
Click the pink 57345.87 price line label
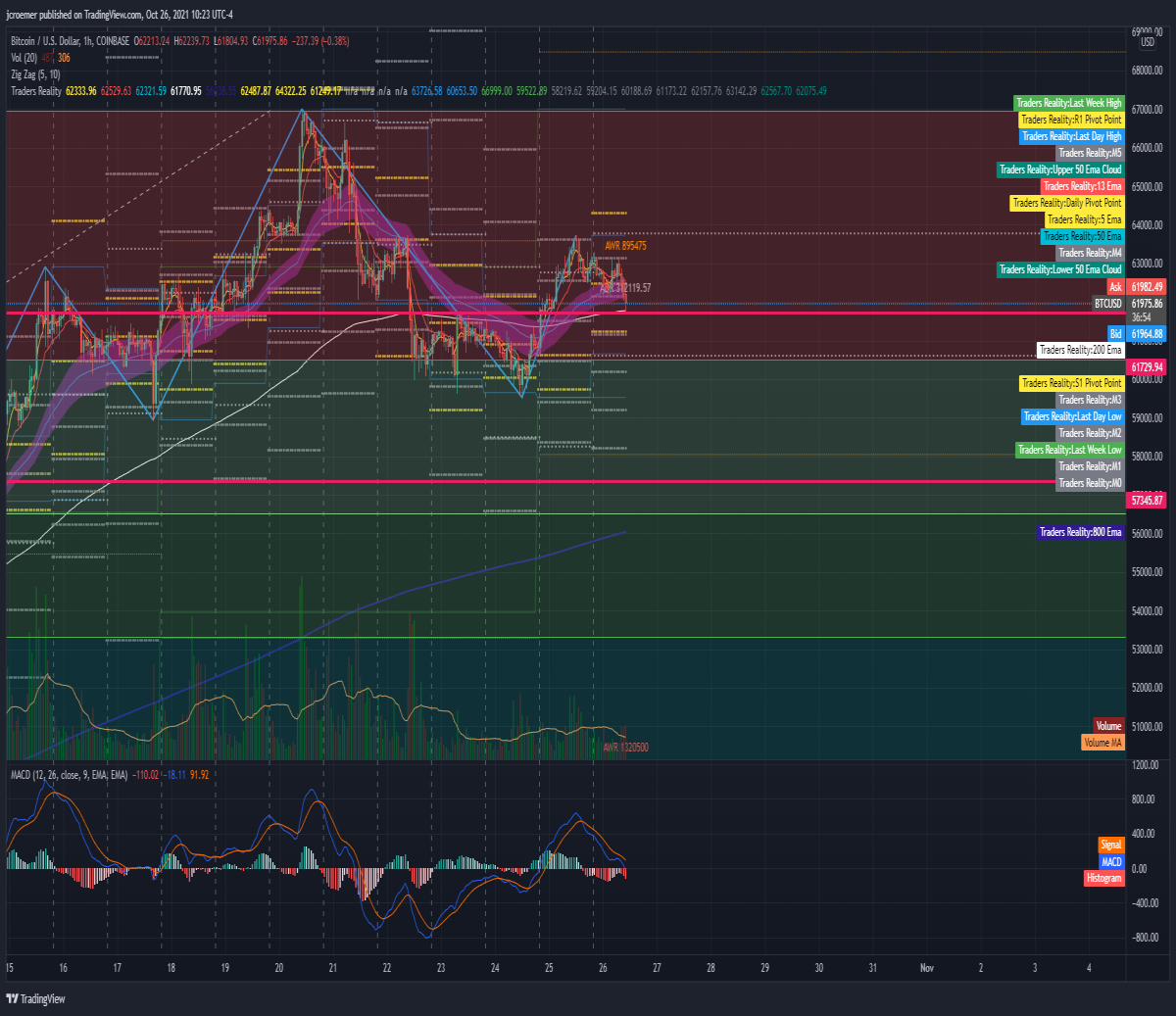[x=1147, y=500]
